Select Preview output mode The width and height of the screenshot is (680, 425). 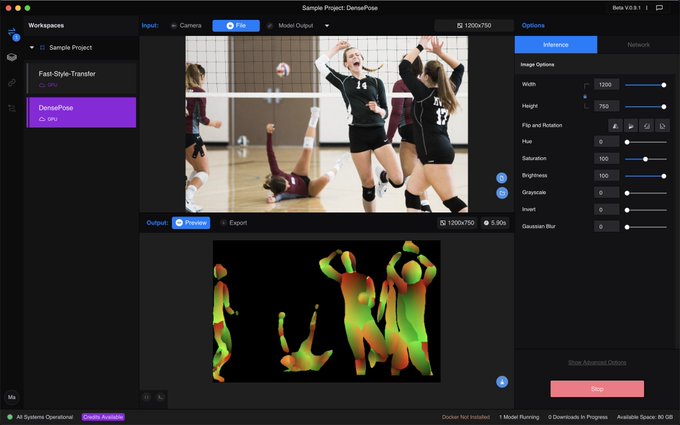pos(191,223)
